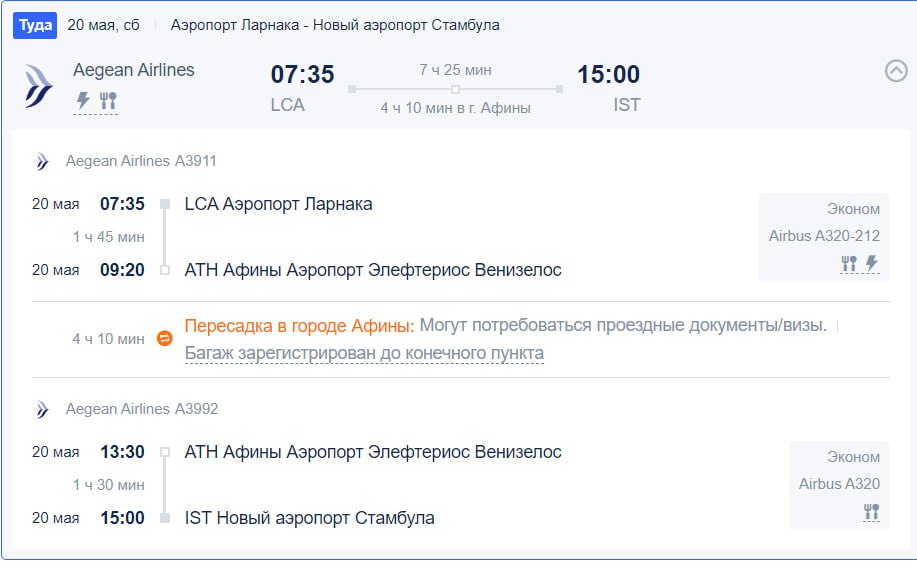Image resolution: width=917 pixels, height=562 pixels.
Task: Click the "4 ч 10 мин в г. Афины" summary label
Action: tap(455, 108)
